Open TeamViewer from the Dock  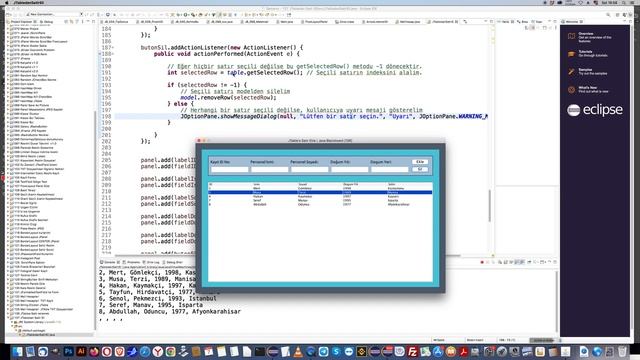pos(349,351)
